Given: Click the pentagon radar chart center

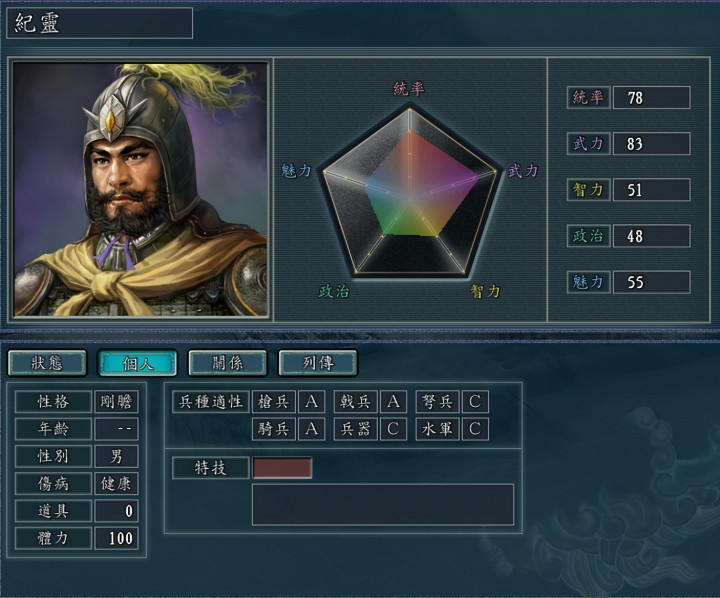Looking at the screenshot, I should pyautogui.click(x=410, y=200).
